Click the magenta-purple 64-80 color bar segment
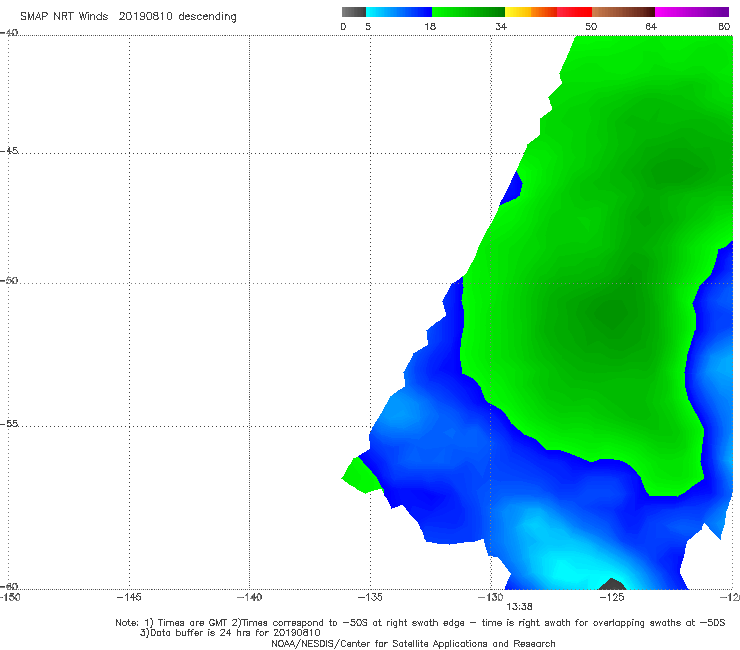Image resolution: width=740 pixels, height=650 pixels. [692, 12]
